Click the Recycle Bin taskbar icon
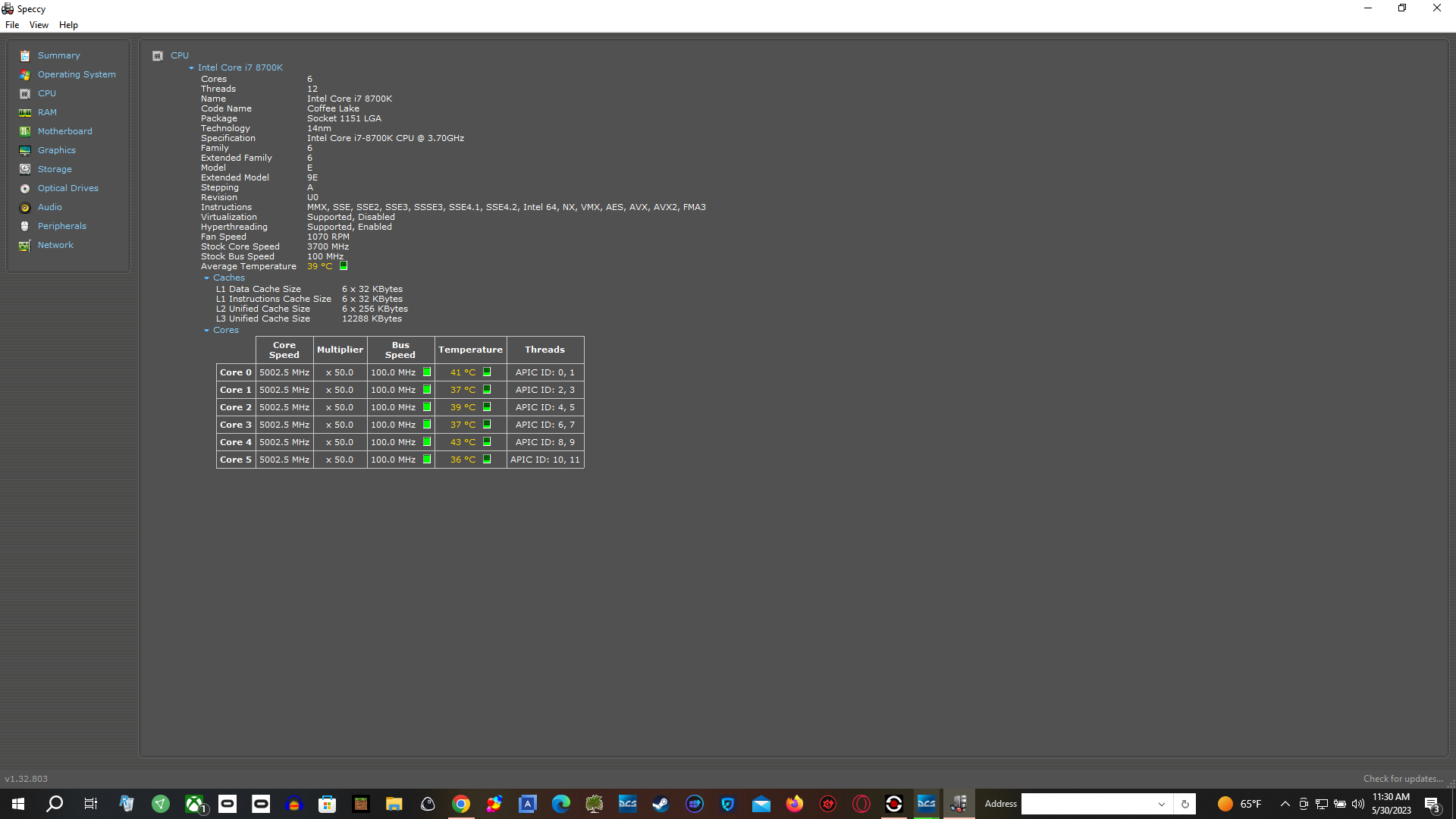 tap(127, 804)
